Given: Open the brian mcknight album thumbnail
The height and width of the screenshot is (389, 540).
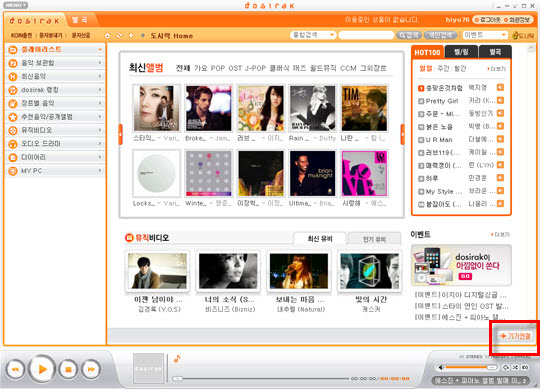Looking at the screenshot, I should 312,174.
